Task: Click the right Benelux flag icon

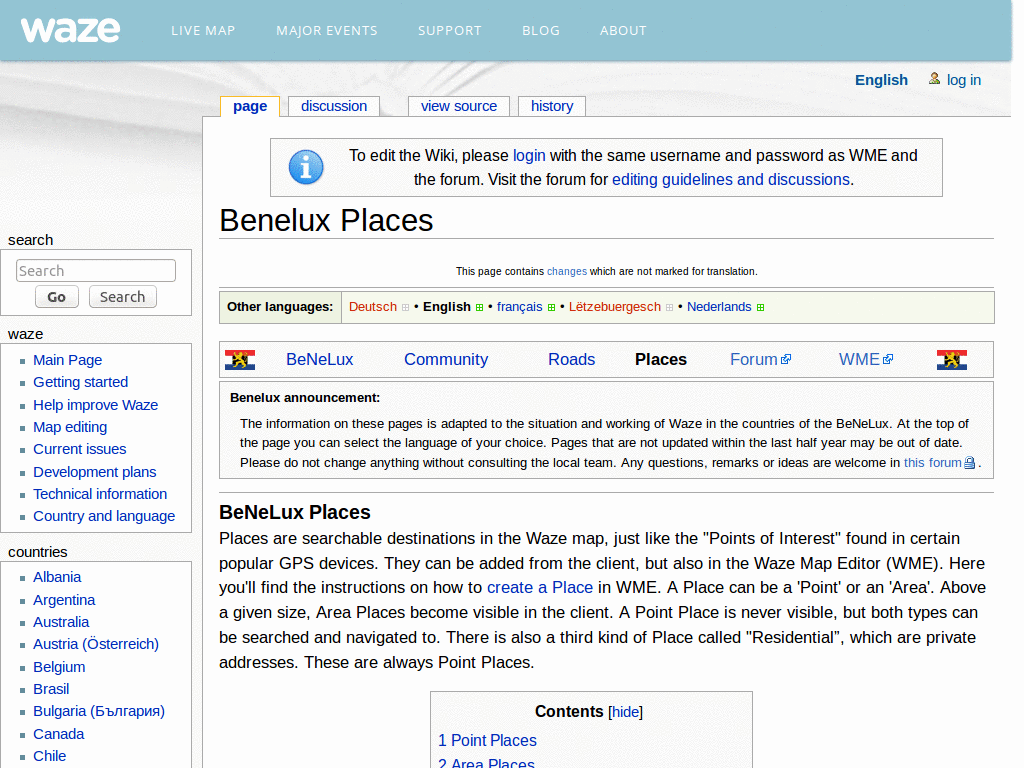Action: 951,358
